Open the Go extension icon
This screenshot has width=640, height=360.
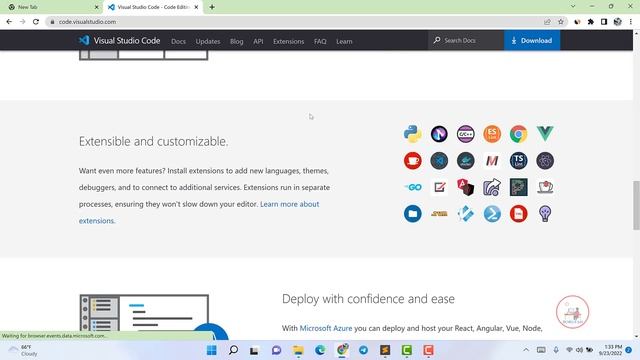pos(412,187)
